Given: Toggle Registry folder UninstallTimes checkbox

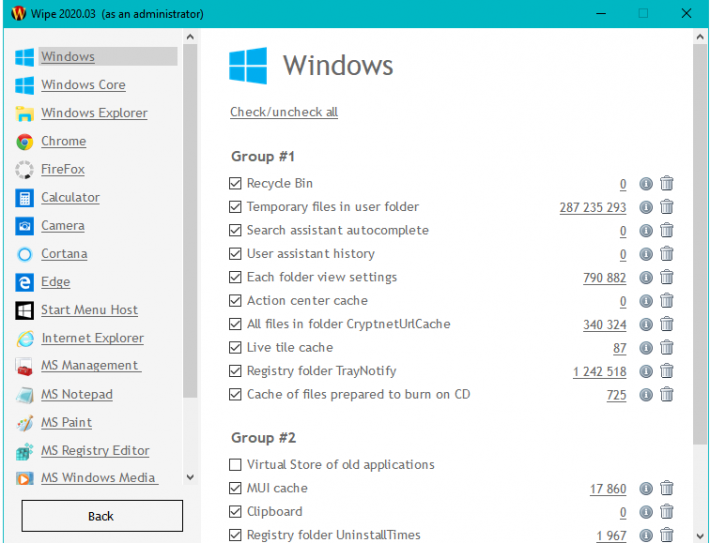Looking at the screenshot, I should pos(235,535).
